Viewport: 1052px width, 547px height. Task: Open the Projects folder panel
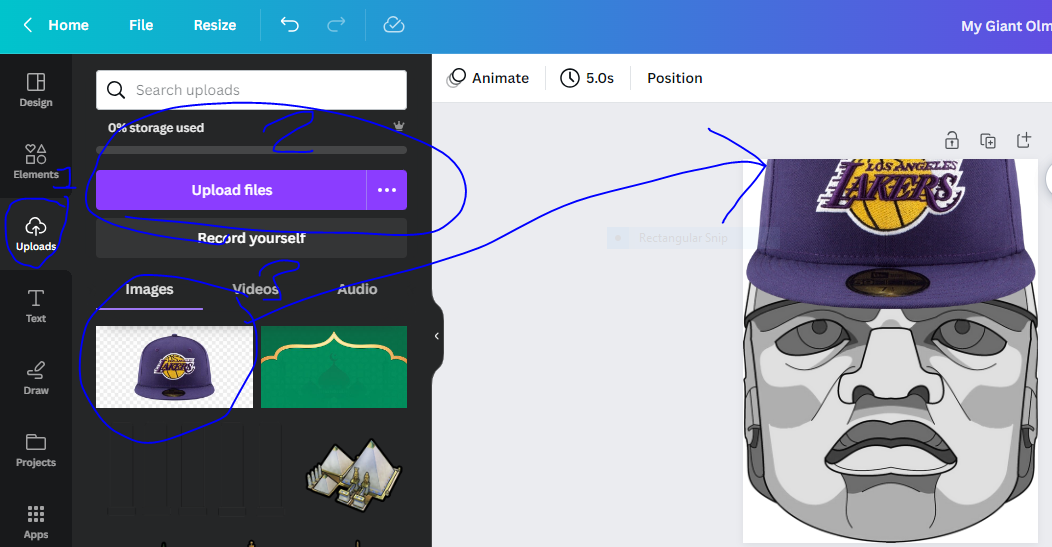tap(36, 449)
